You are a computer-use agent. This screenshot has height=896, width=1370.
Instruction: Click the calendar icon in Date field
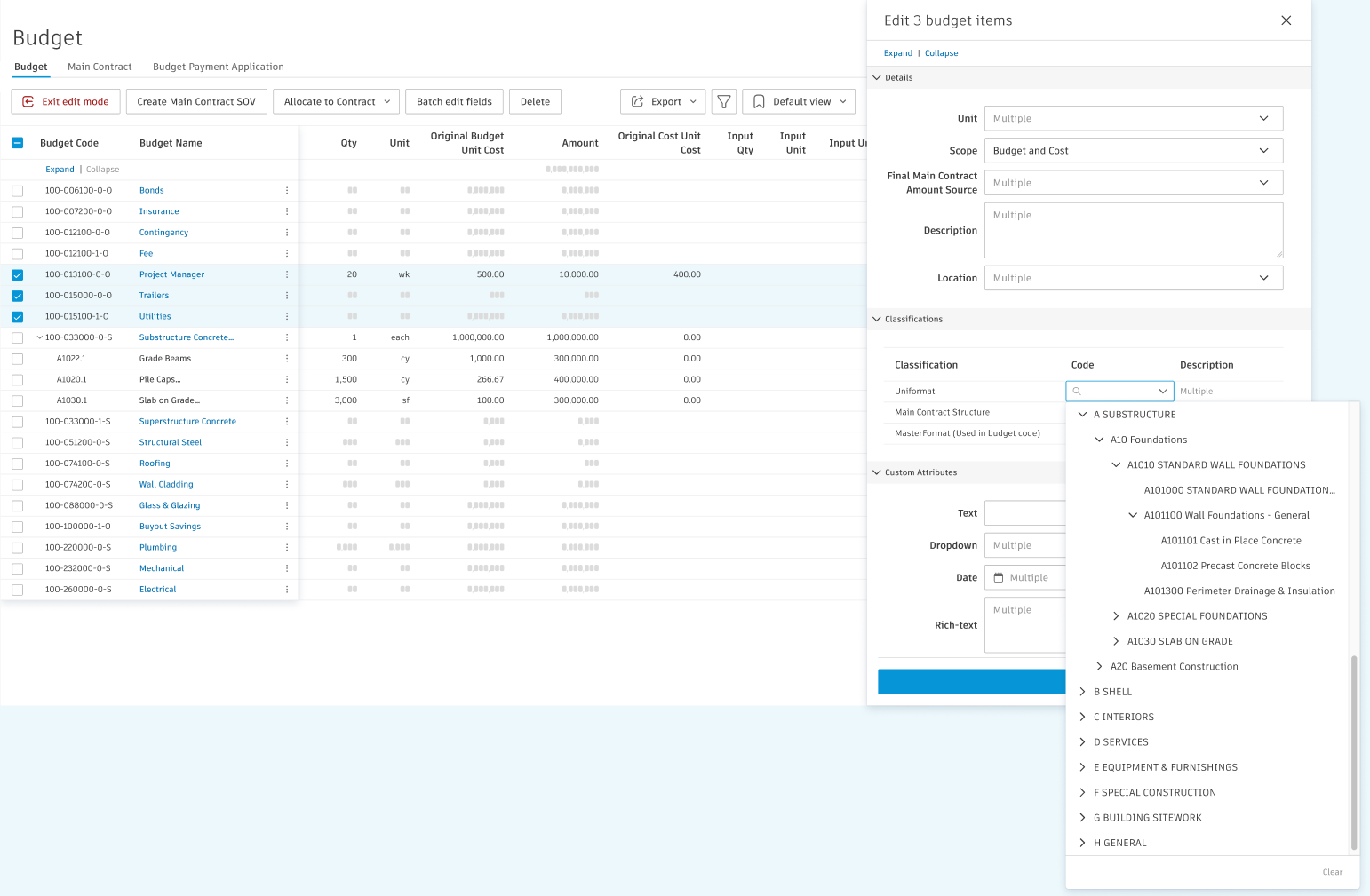click(x=999, y=578)
